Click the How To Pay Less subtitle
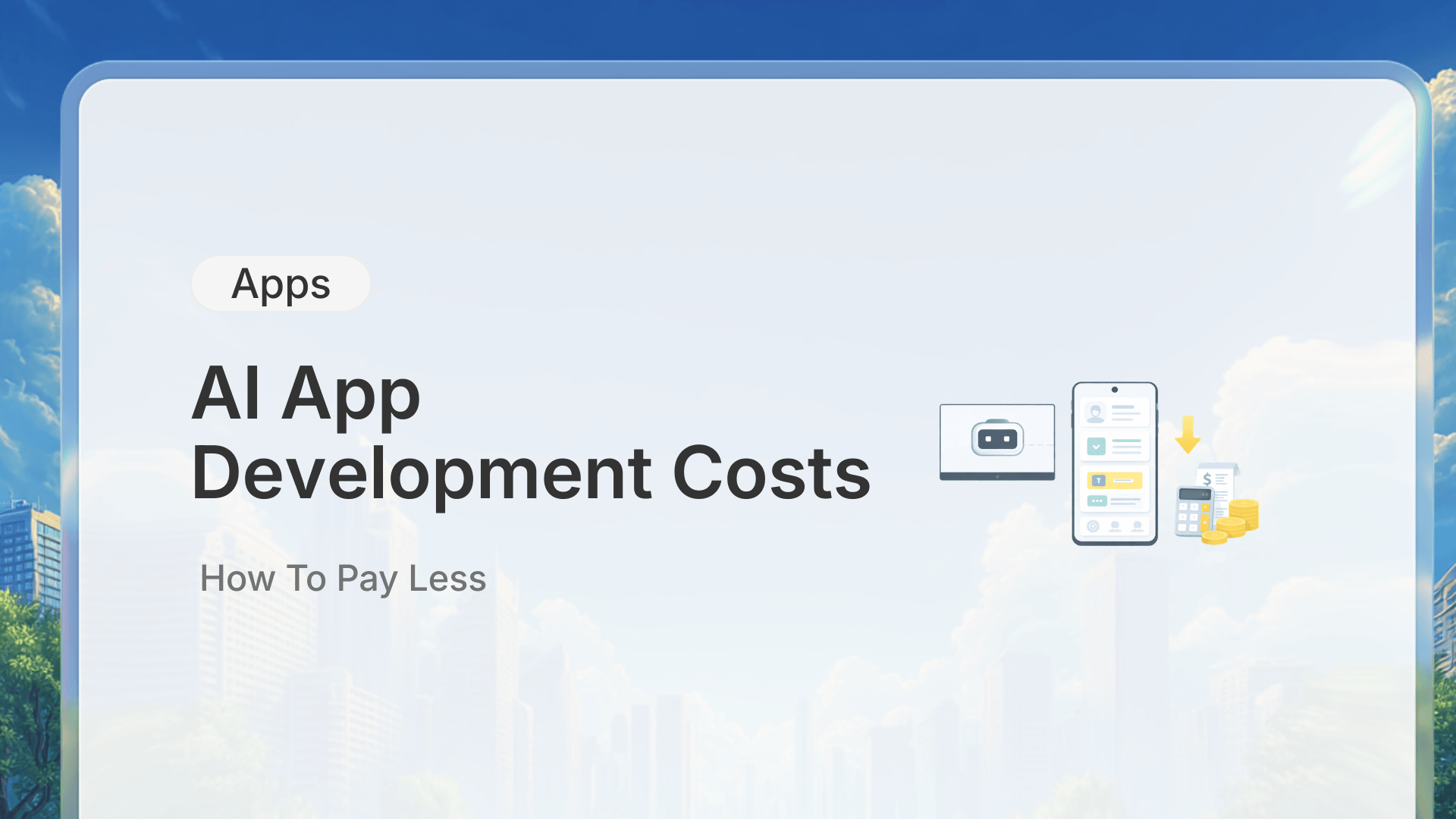This screenshot has width=1456, height=819. (x=343, y=579)
